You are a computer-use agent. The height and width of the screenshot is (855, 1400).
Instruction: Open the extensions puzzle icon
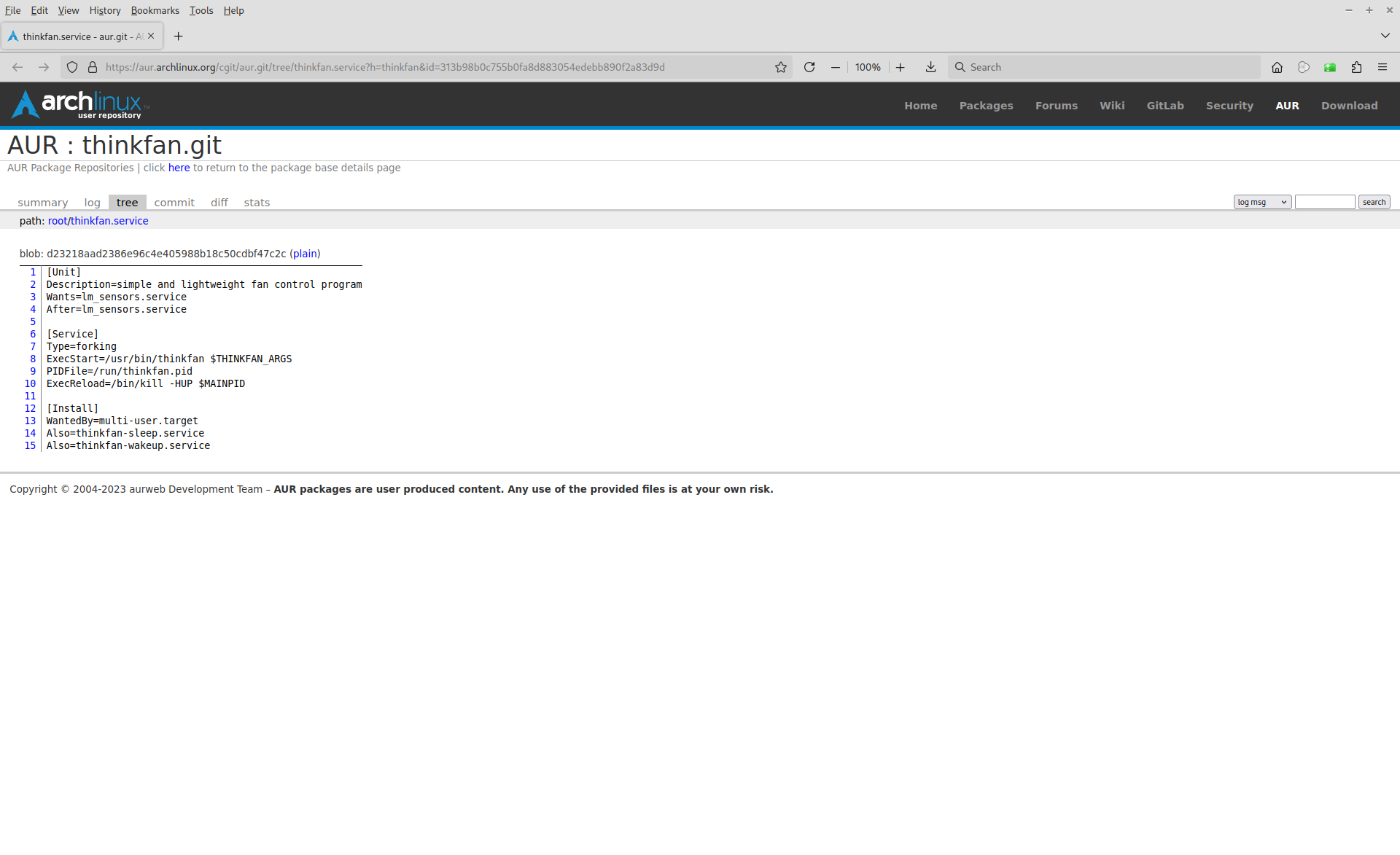pos(1356,67)
